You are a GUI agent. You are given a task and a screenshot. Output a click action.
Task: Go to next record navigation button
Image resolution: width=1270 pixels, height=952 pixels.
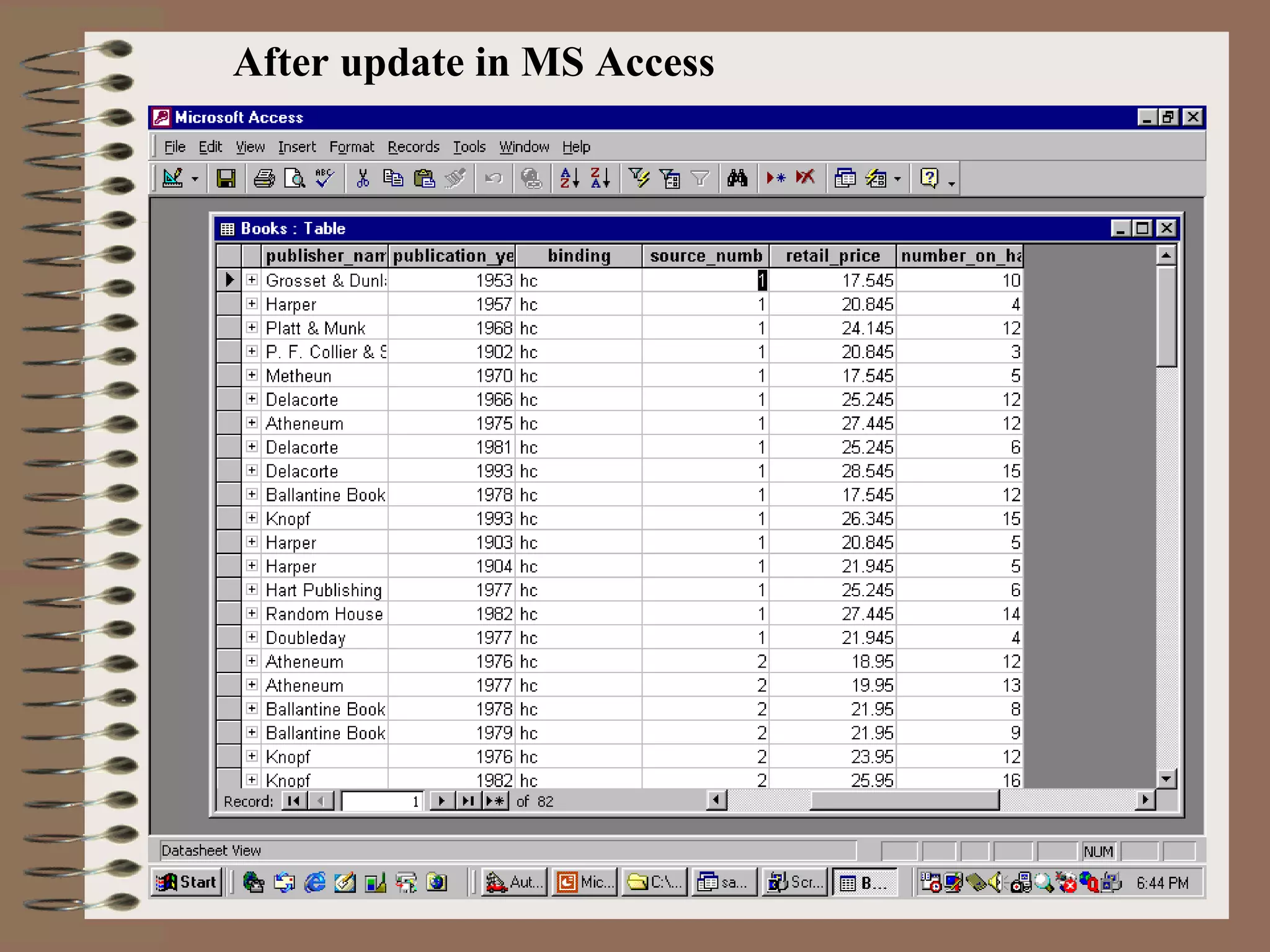point(442,801)
